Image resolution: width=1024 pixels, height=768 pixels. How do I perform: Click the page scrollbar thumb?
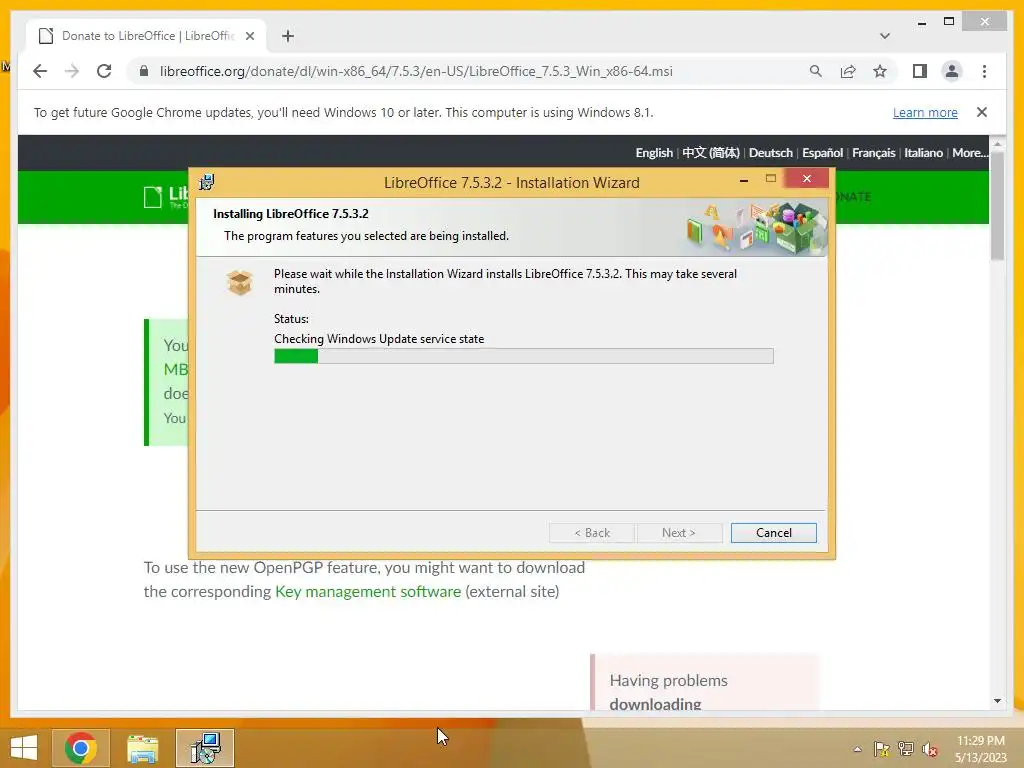(997, 206)
